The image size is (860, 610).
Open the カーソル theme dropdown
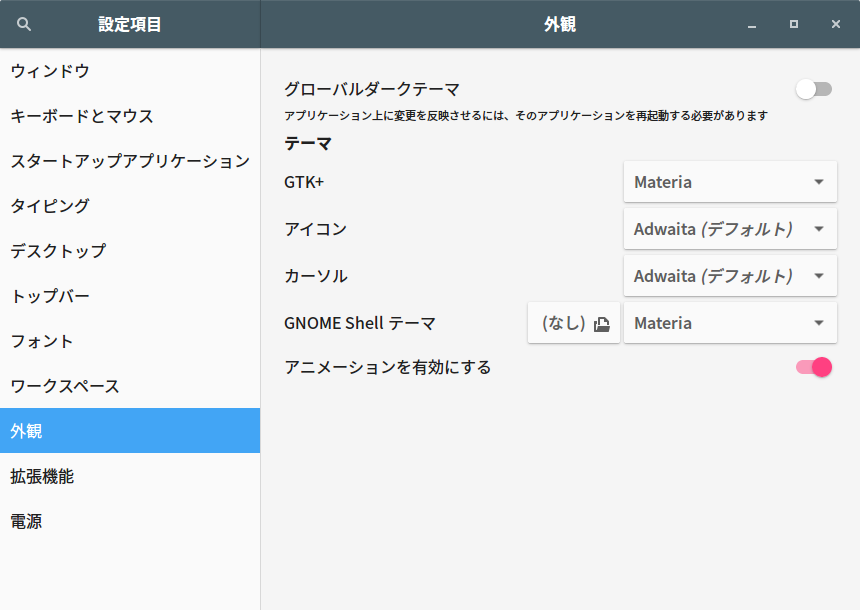[730, 276]
